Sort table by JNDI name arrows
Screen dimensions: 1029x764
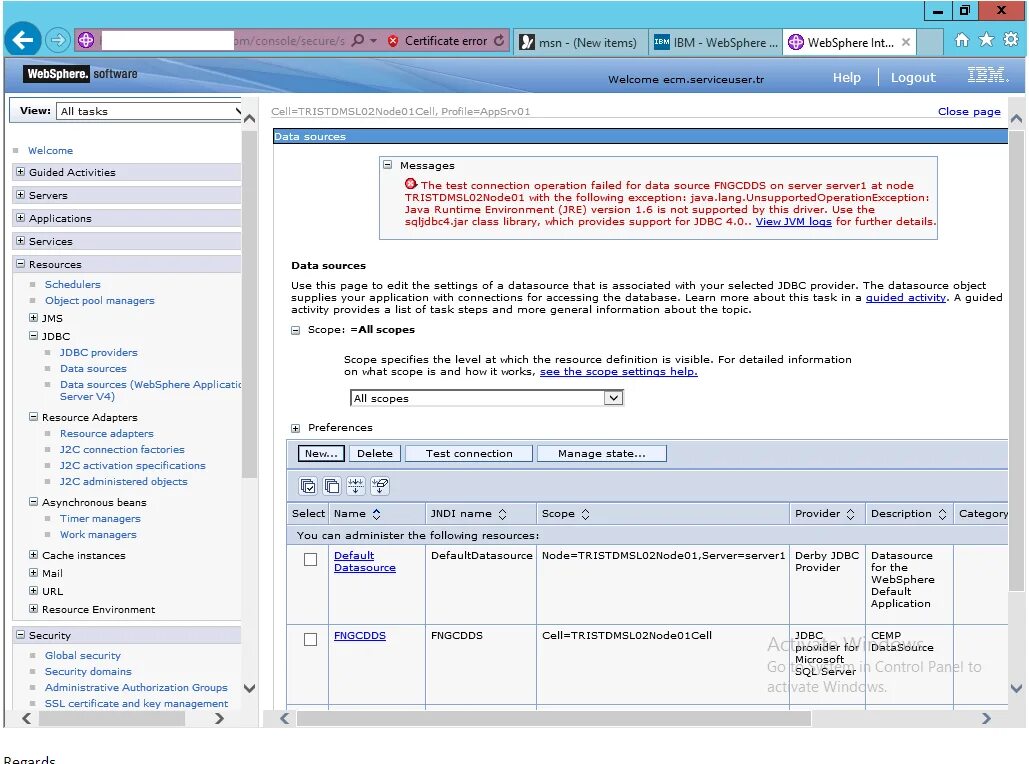click(503, 514)
